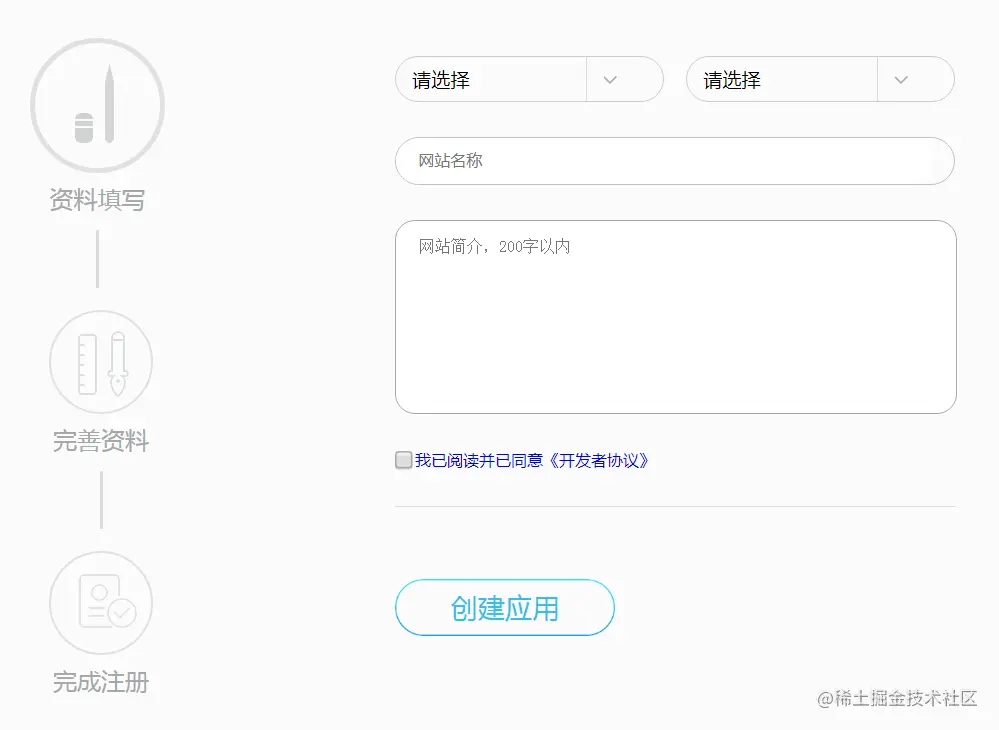Viewport: 999px width, 730px height.
Task: Focus the 网站简介 text area
Action: point(675,317)
